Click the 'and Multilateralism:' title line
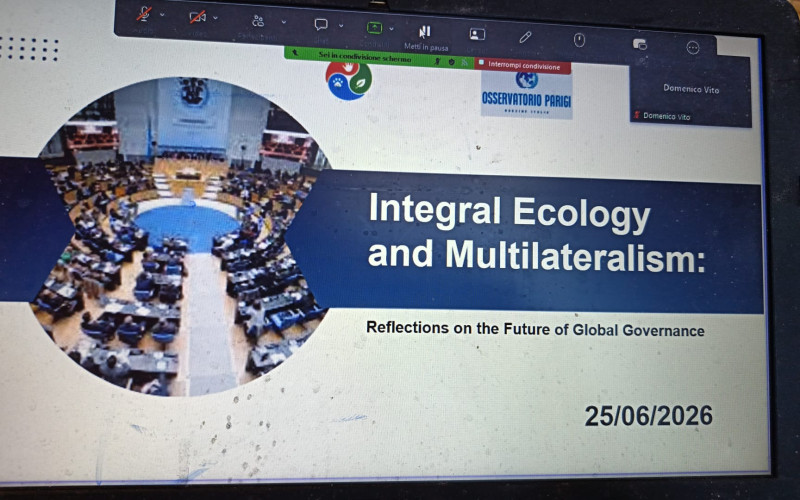 536,255
